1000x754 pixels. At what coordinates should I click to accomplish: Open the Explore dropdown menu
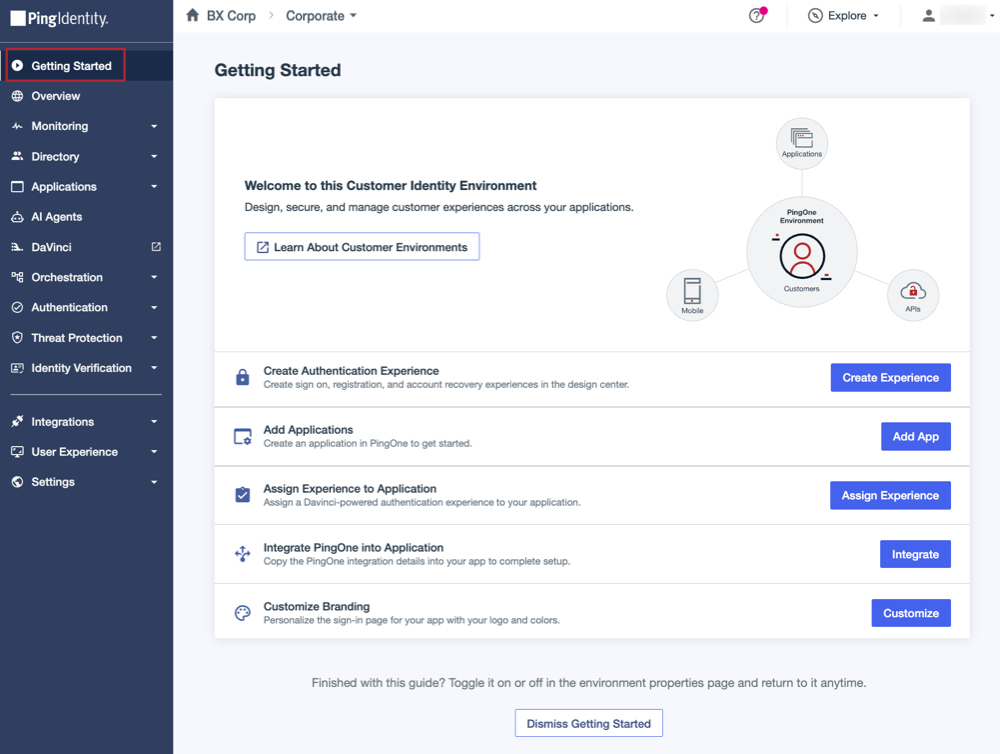coord(844,15)
